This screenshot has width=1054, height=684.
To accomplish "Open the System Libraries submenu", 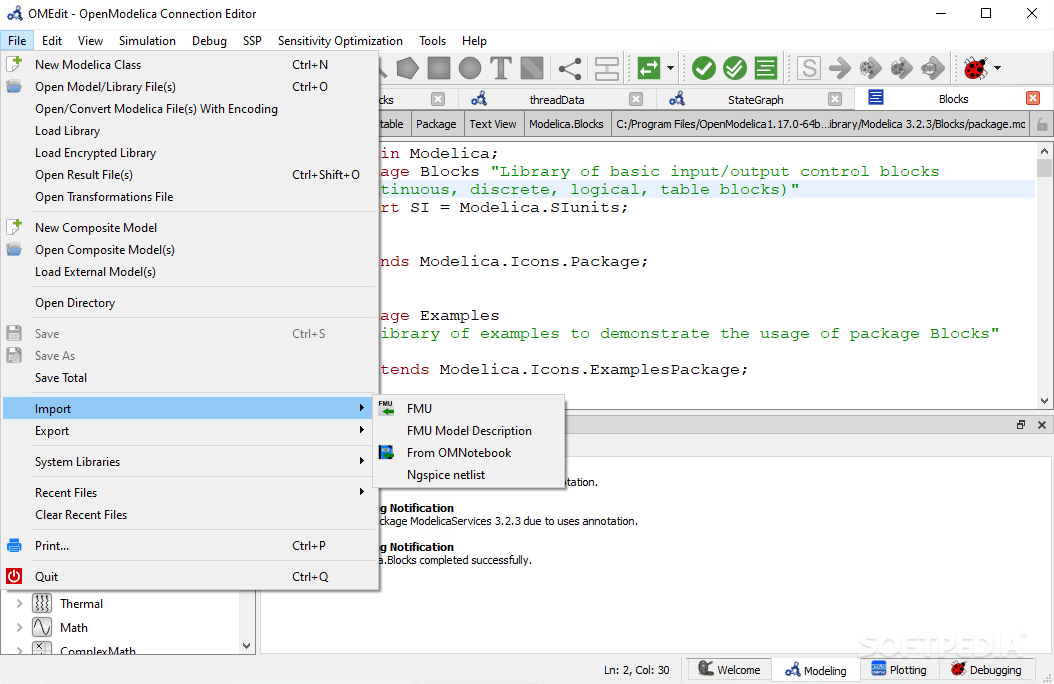I will click(188, 462).
